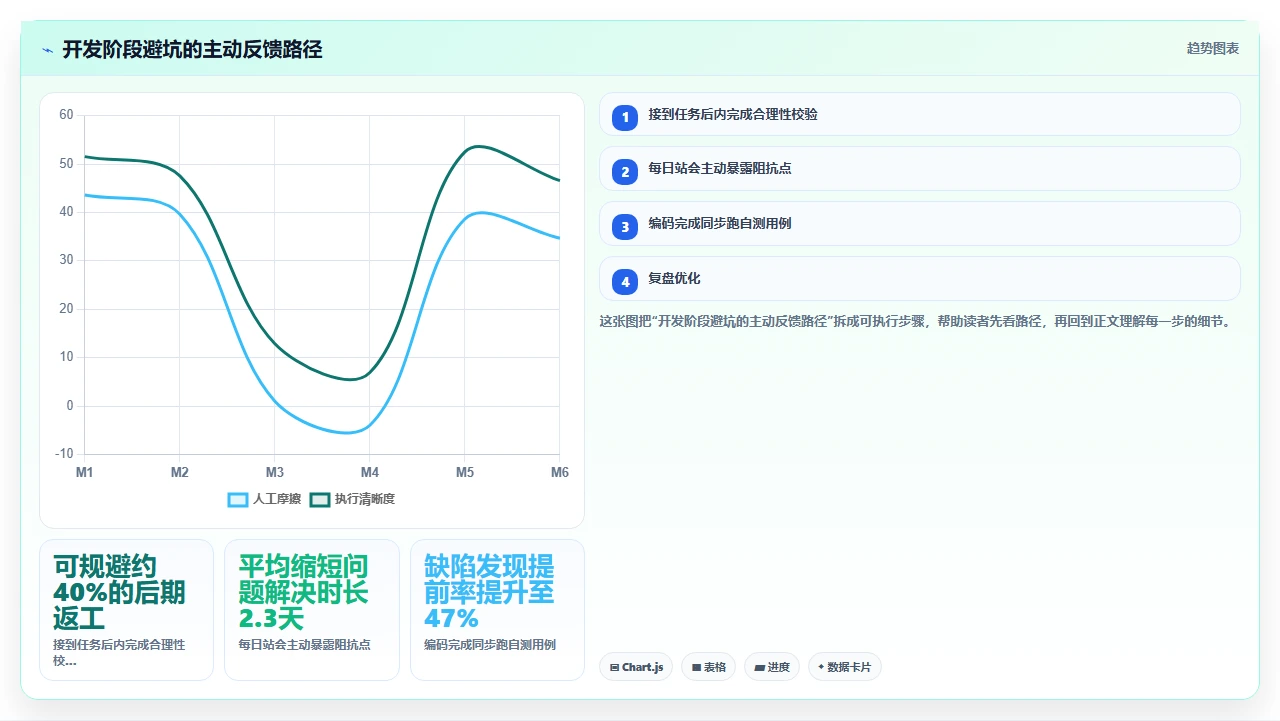The height and width of the screenshot is (721, 1280).
Task: Click the M1 axis label
Action: (85, 472)
